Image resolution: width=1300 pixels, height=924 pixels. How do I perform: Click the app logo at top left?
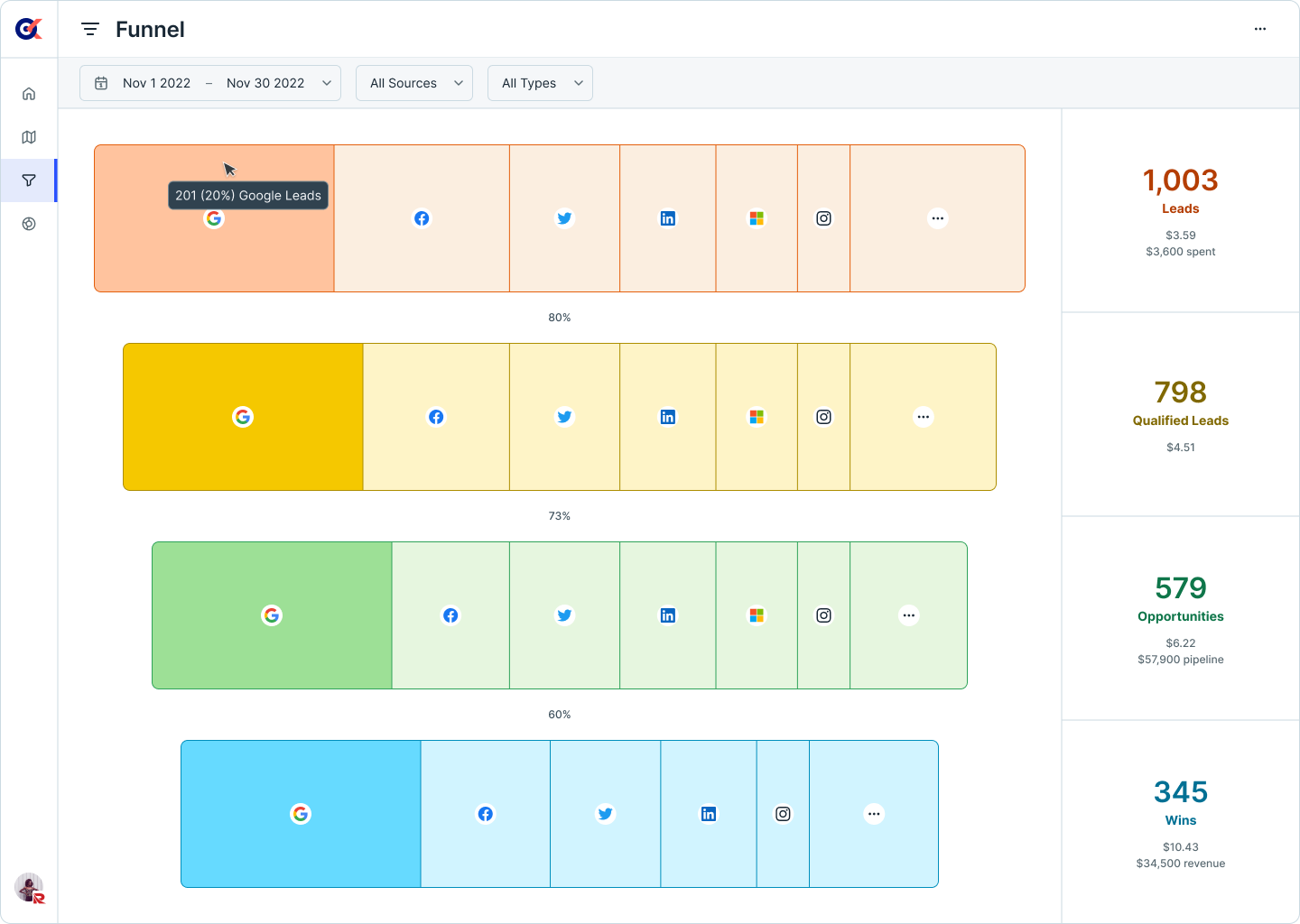click(x=29, y=30)
